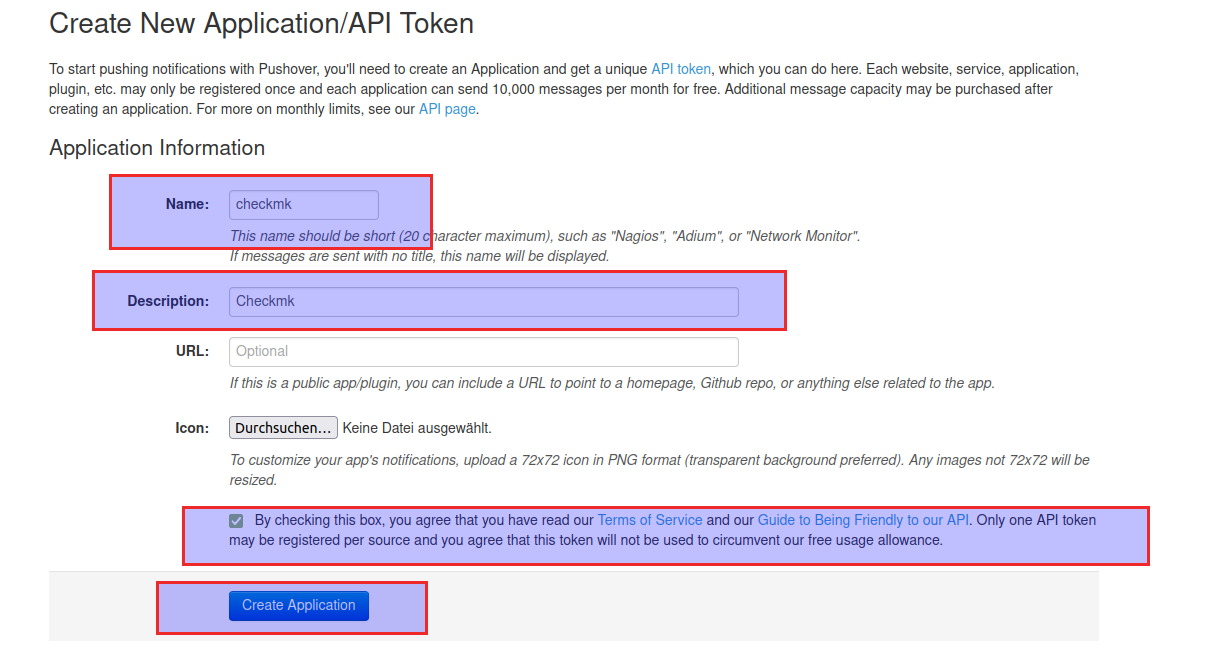Click the optional URL input field
The image size is (1217, 666).
point(484,352)
